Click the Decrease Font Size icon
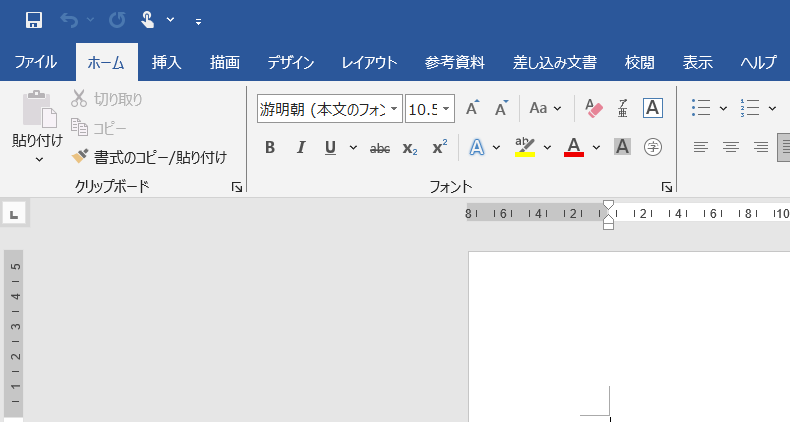 (502, 108)
